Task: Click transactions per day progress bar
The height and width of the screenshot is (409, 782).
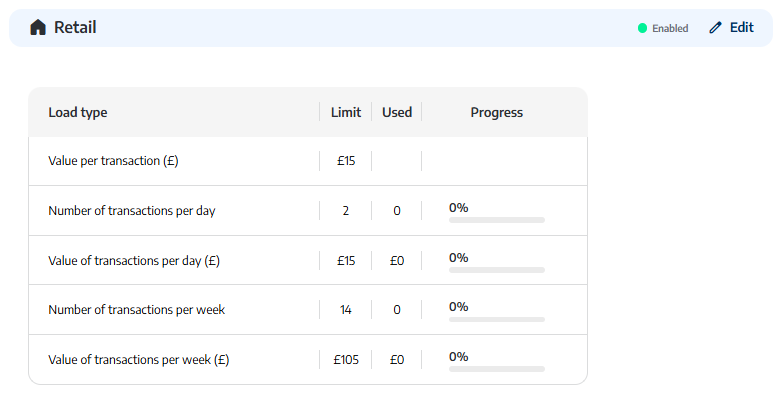Action: 497,220
